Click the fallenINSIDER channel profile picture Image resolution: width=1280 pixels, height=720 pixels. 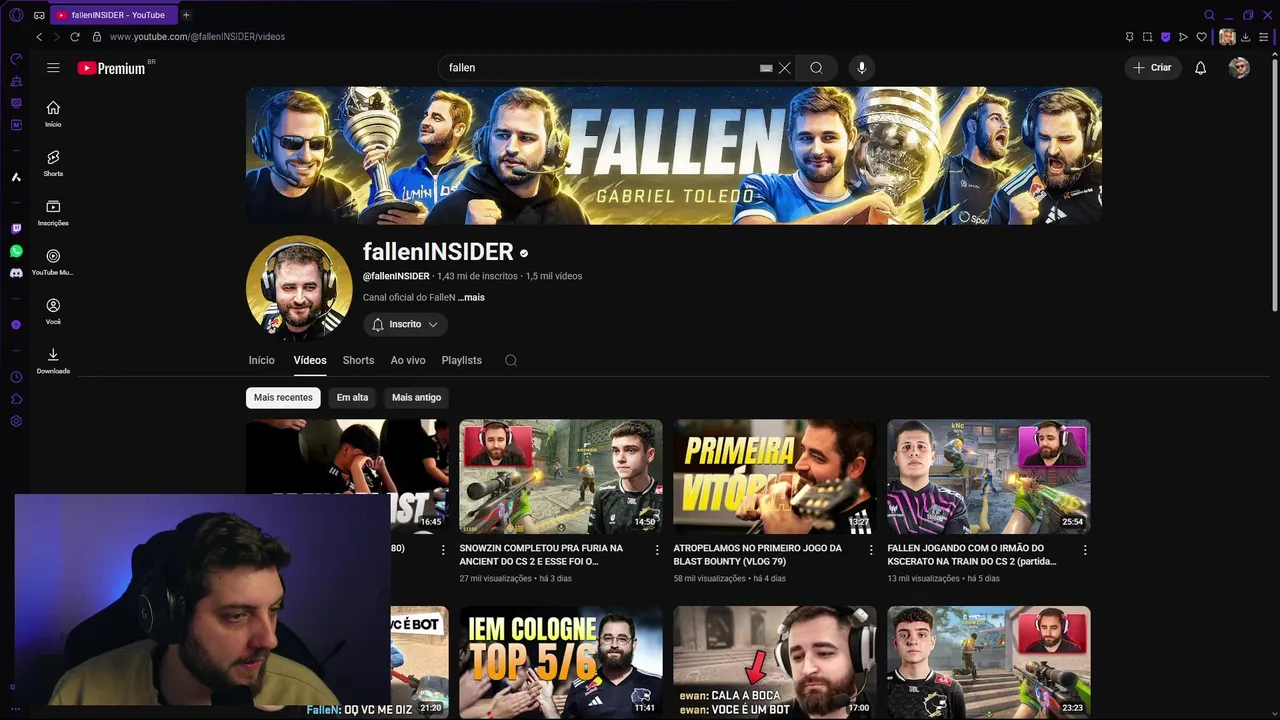(299, 288)
